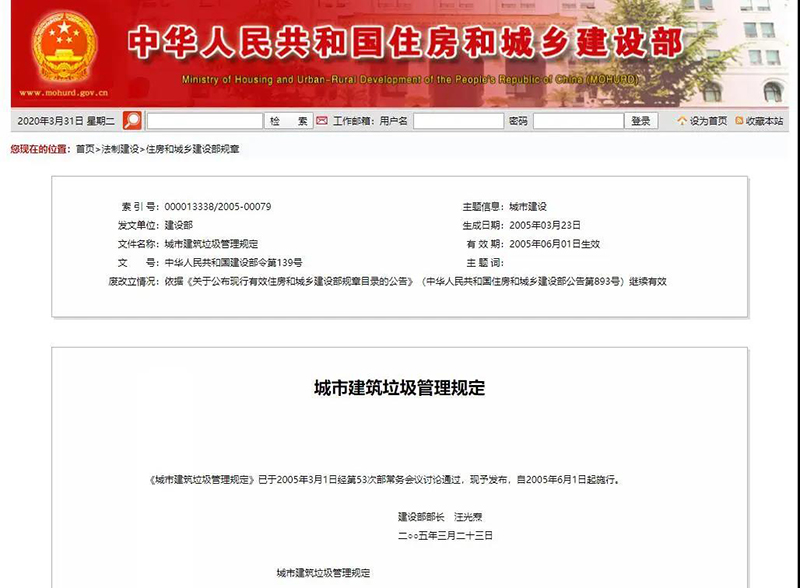Click creation date 2005年03月23日
The width and height of the screenshot is (800, 588).
click(x=545, y=225)
